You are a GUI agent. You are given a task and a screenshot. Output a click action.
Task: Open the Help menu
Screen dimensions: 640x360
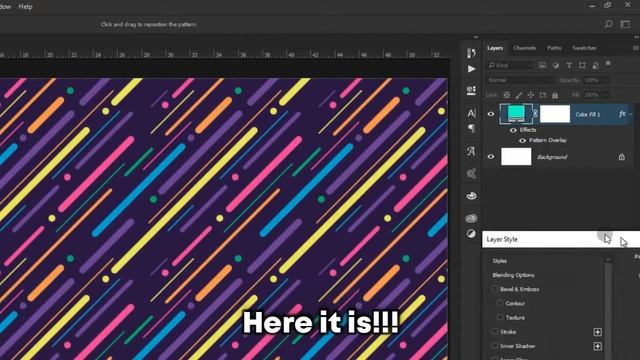point(25,7)
